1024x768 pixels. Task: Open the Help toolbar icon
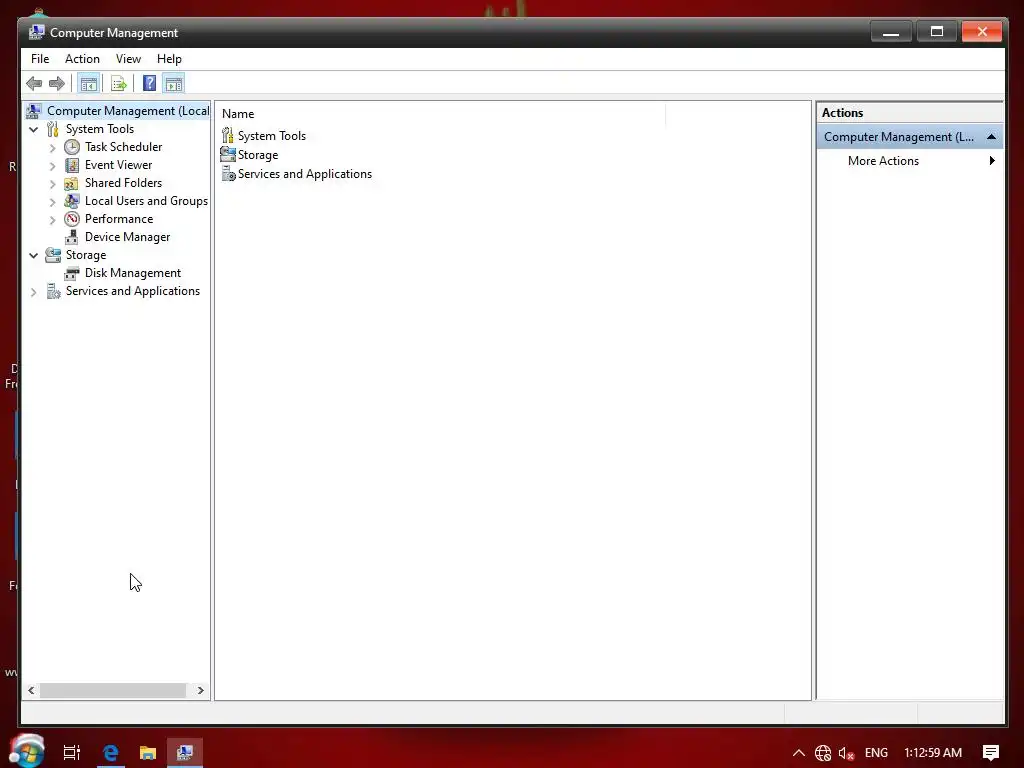click(x=150, y=84)
